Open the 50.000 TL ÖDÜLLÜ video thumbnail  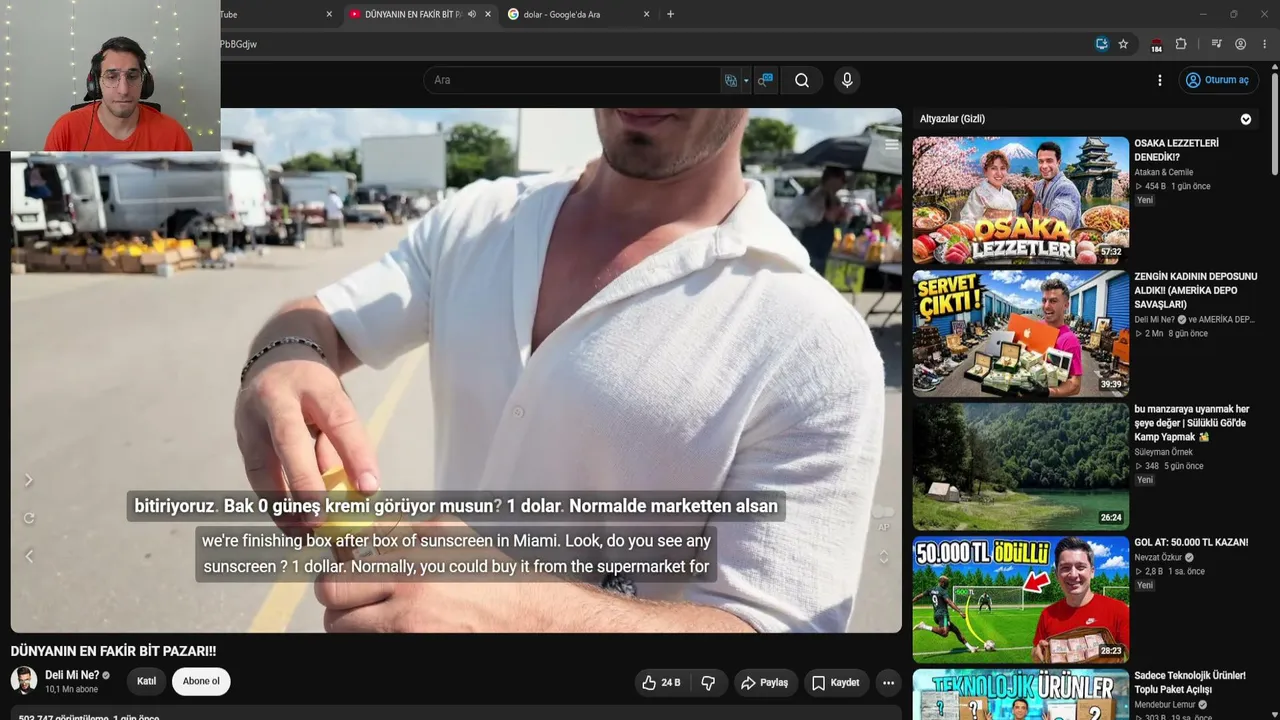1021,599
